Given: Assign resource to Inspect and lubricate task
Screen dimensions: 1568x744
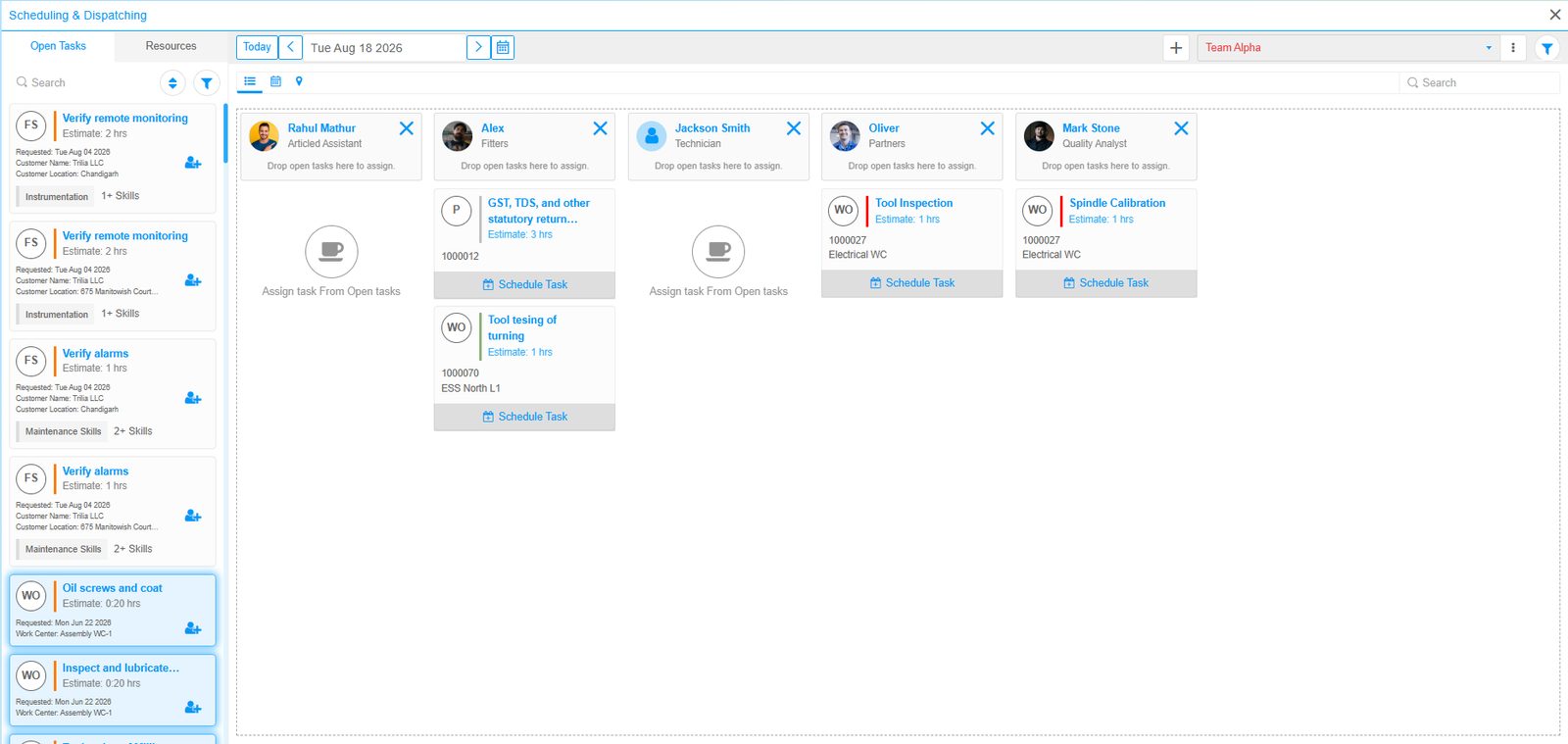Looking at the screenshot, I should point(193,707).
